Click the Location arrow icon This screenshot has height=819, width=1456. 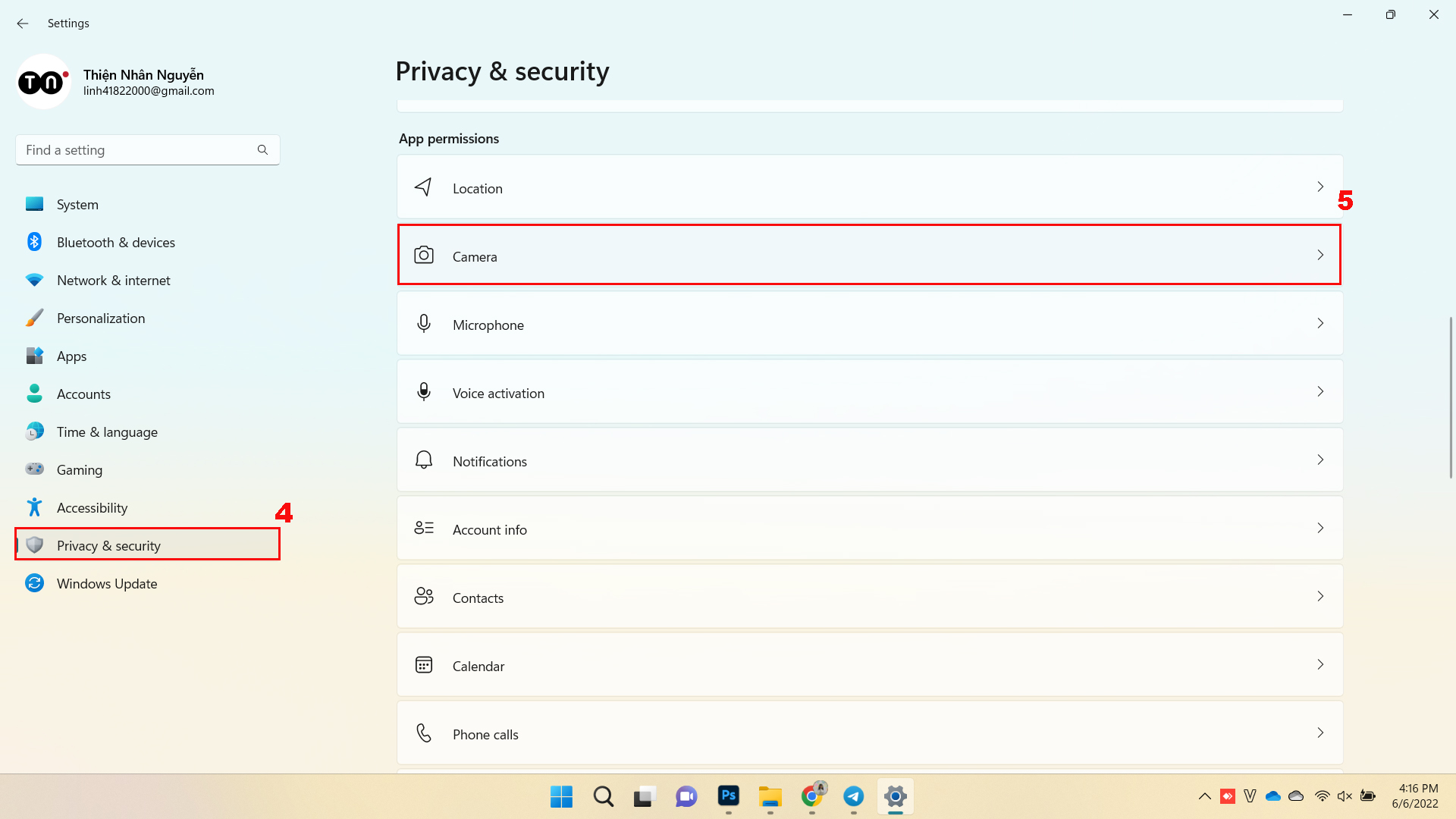point(424,187)
